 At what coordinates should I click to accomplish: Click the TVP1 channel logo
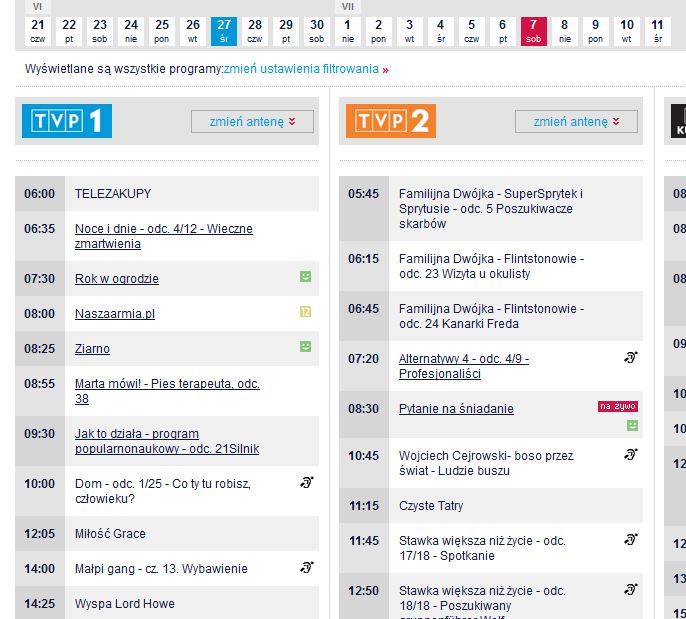(x=67, y=121)
